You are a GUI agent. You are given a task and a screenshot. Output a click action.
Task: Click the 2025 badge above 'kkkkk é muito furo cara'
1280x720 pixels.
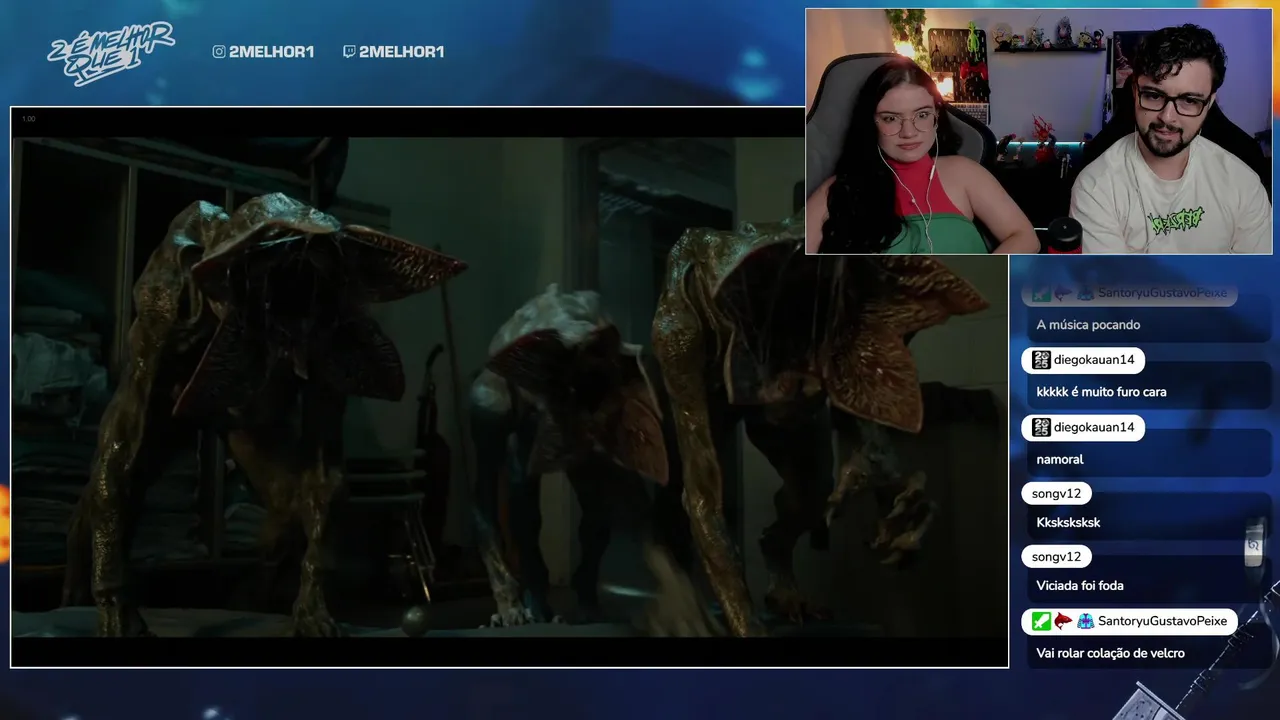click(x=1041, y=360)
